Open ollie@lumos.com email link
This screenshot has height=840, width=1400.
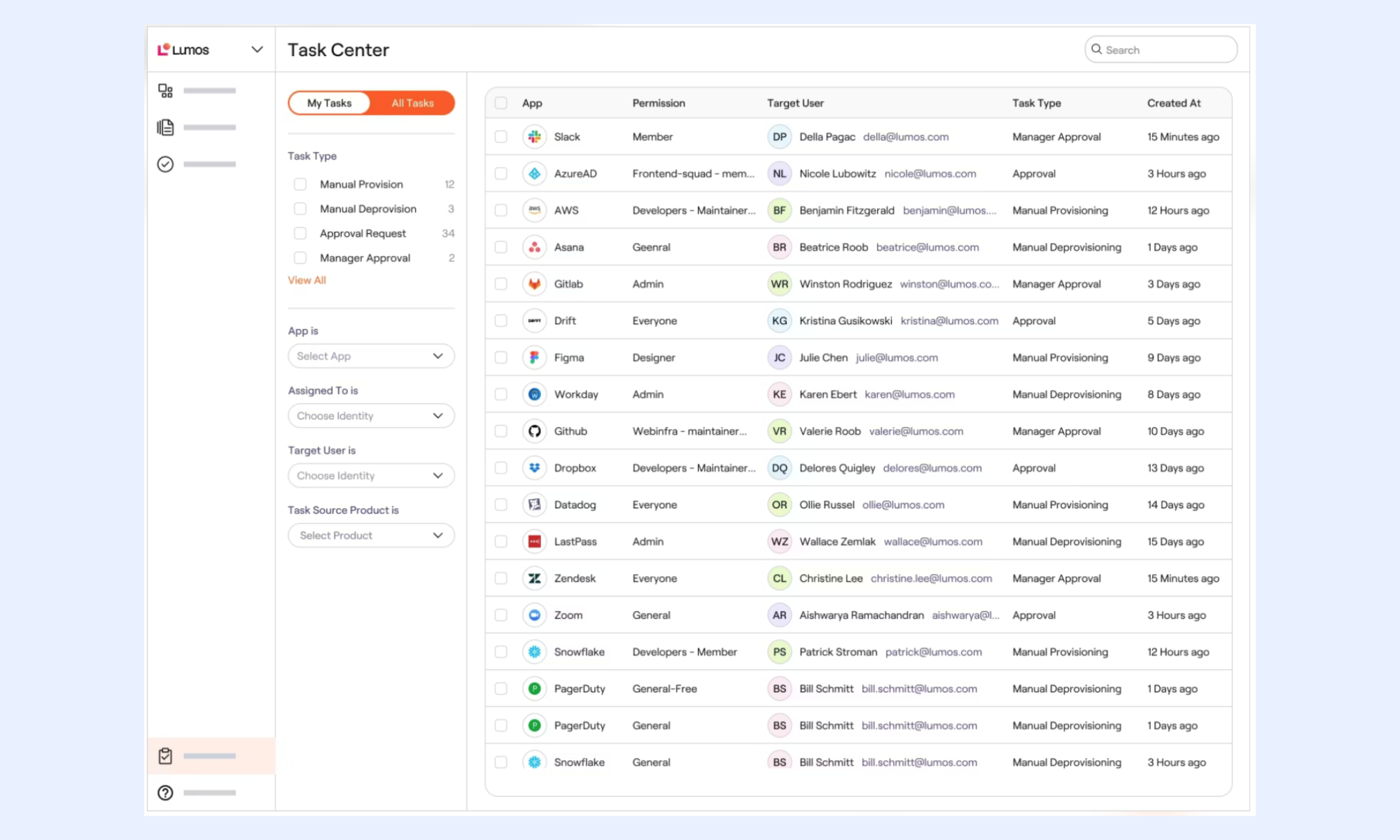[903, 505]
